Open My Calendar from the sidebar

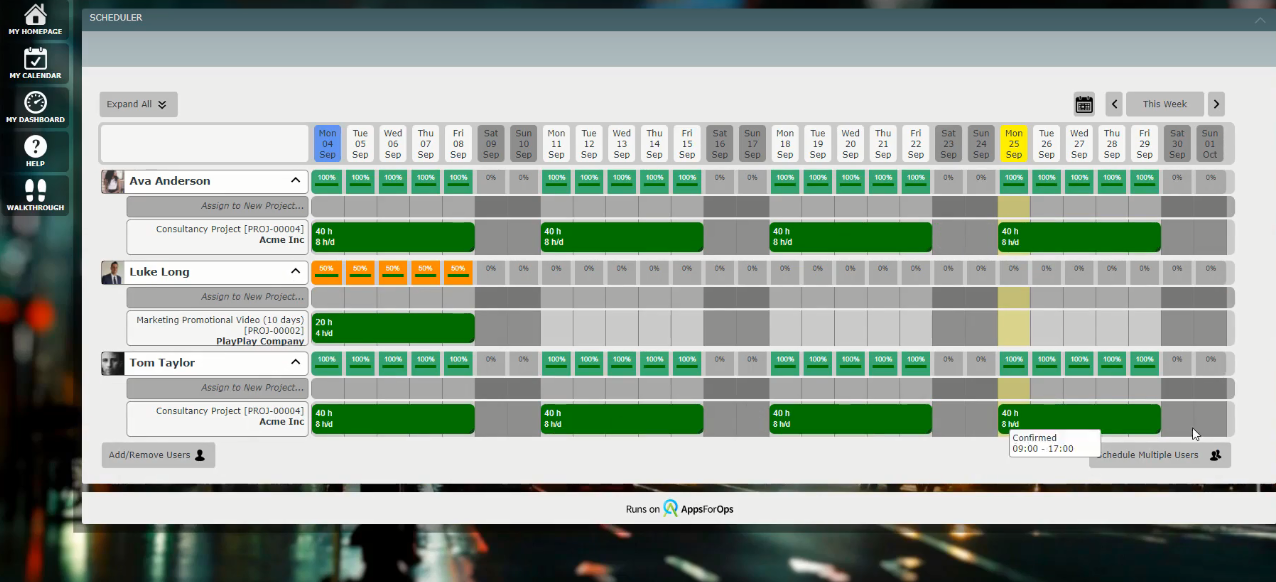35,62
